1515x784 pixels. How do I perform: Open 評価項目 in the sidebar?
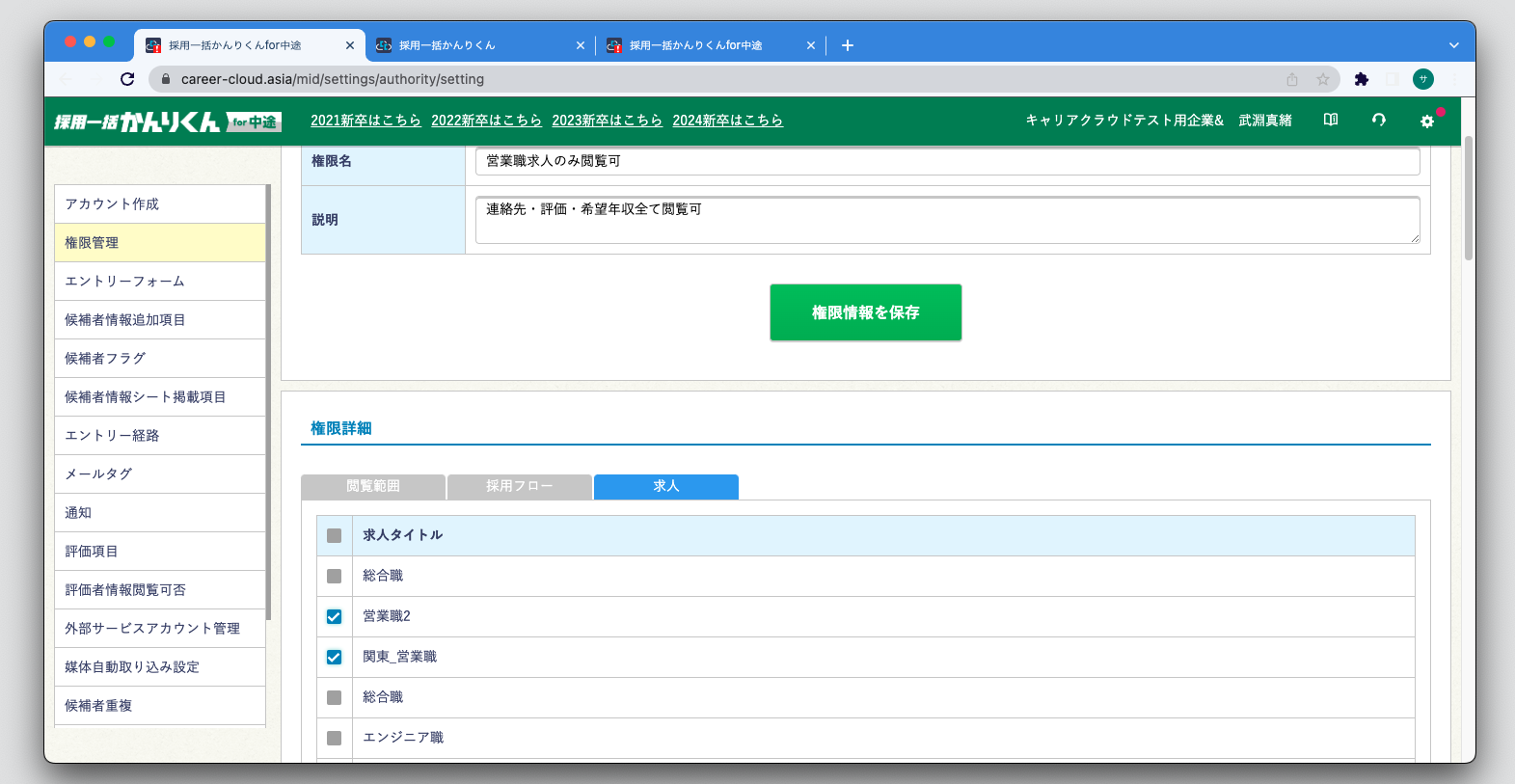click(x=160, y=552)
